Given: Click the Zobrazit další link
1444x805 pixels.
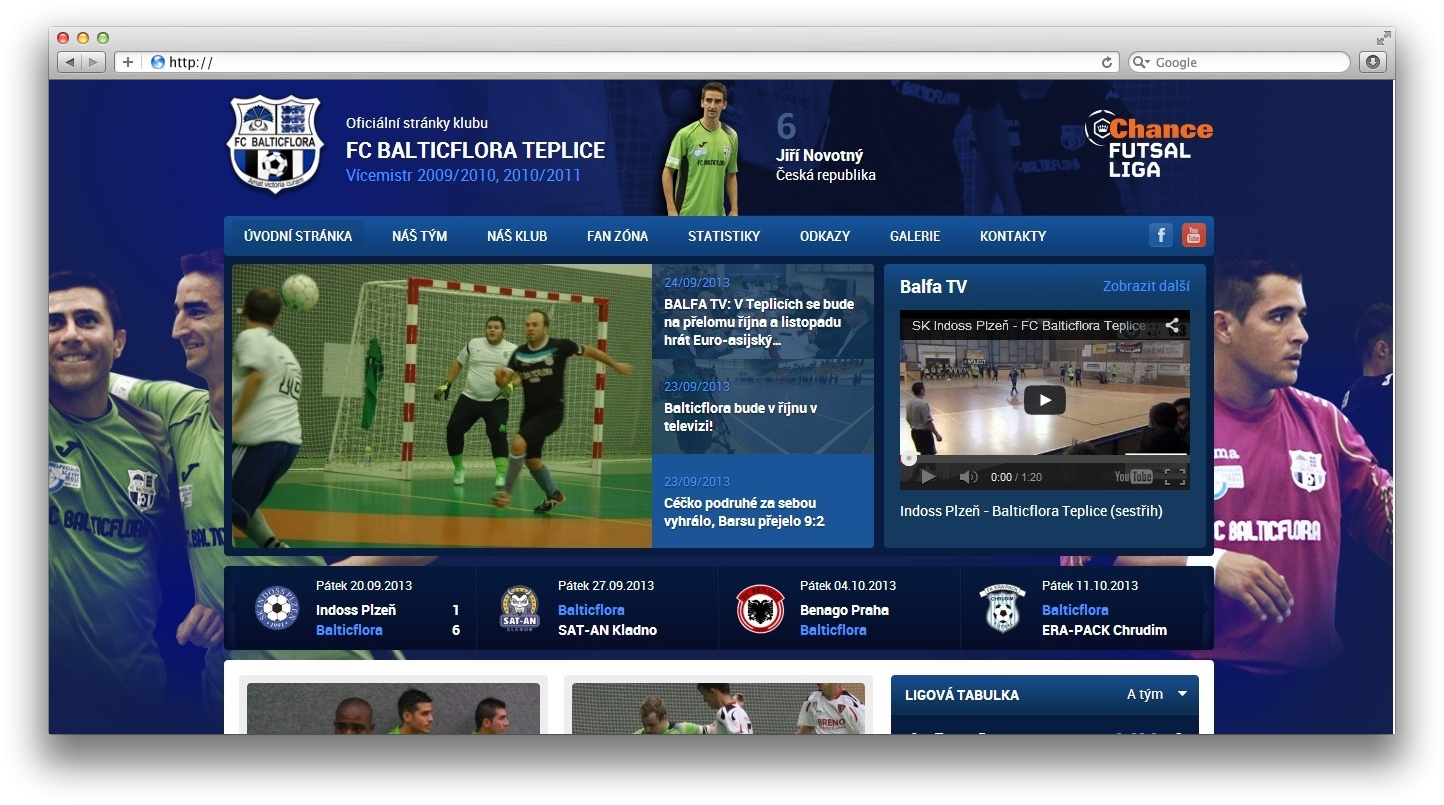Looking at the screenshot, I should [x=1145, y=286].
